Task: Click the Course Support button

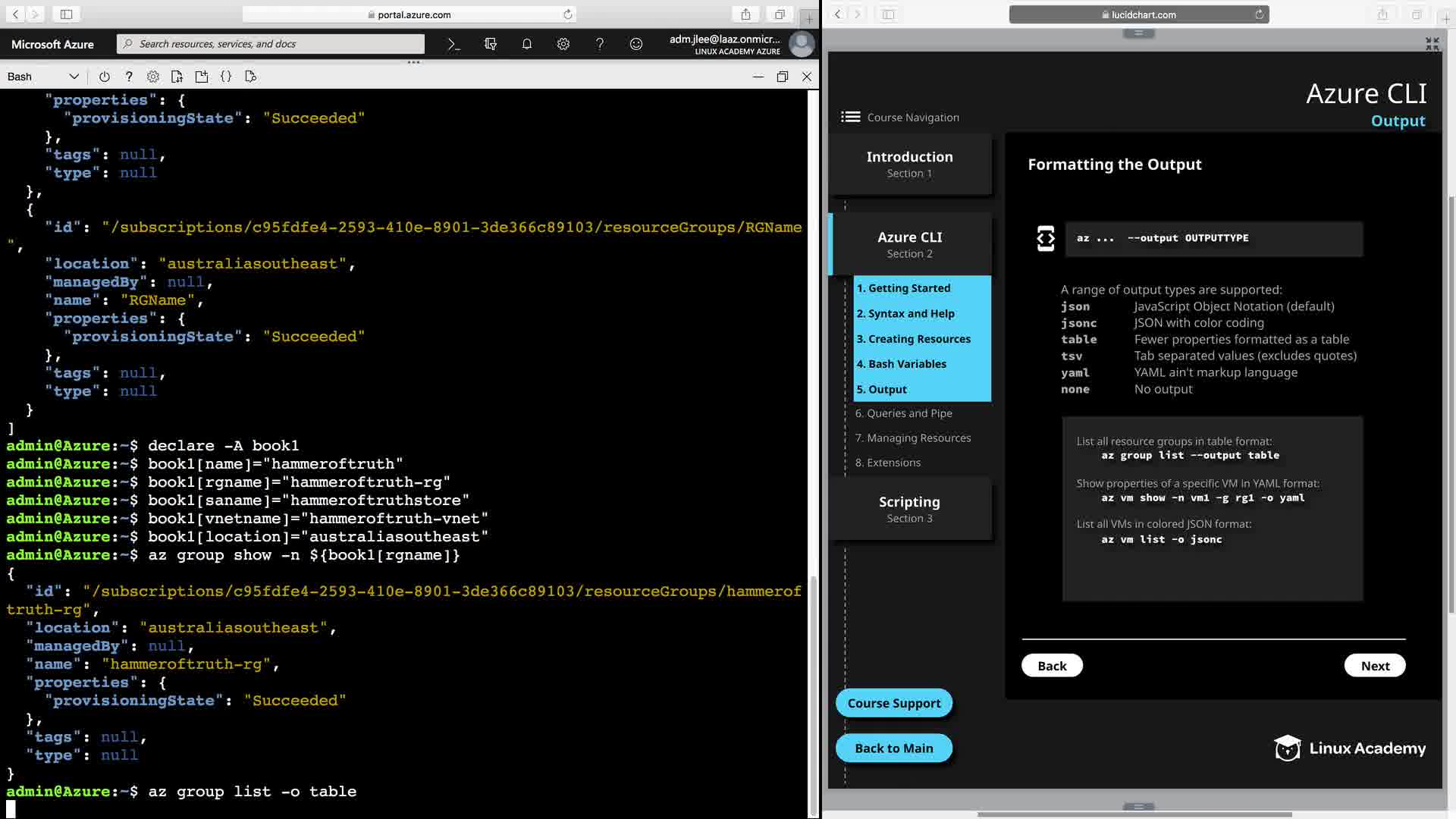Action: click(x=893, y=703)
